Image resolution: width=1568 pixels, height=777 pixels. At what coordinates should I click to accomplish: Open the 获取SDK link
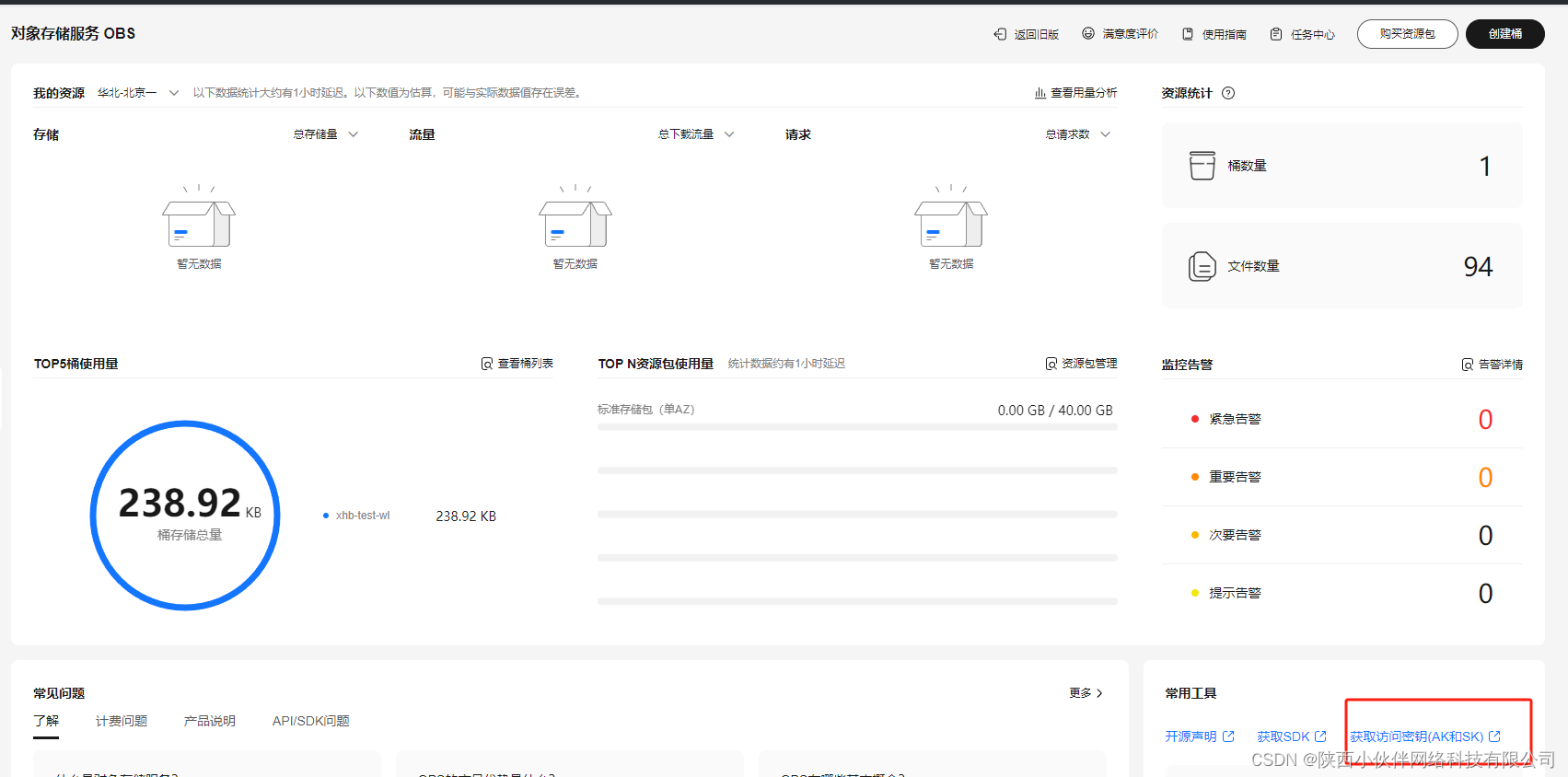(x=1283, y=736)
